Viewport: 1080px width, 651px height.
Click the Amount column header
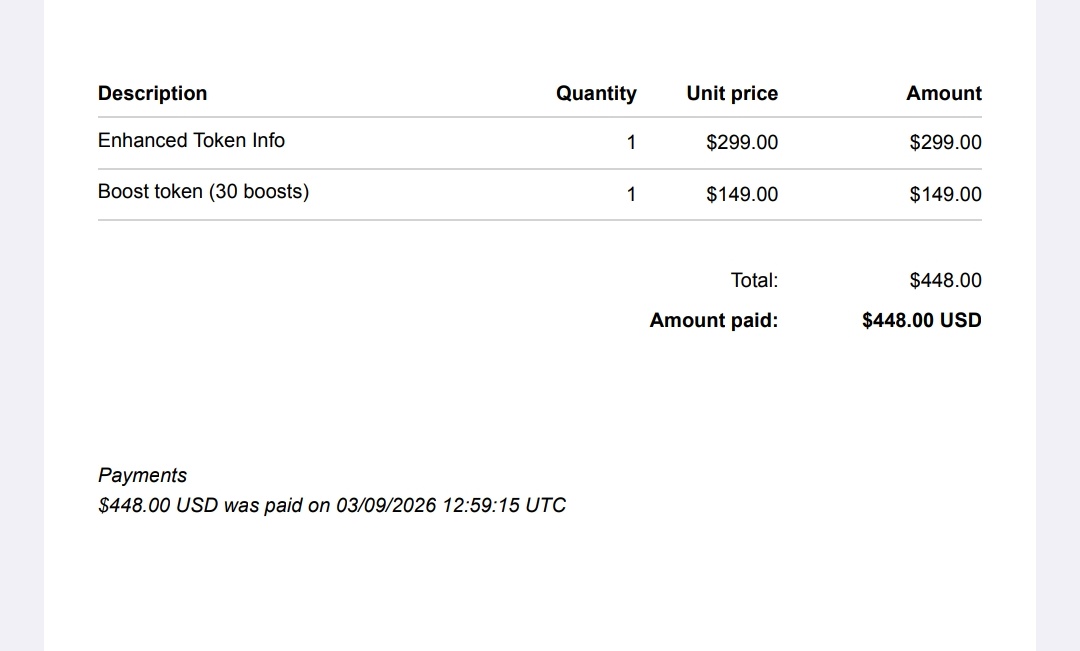tap(944, 94)
